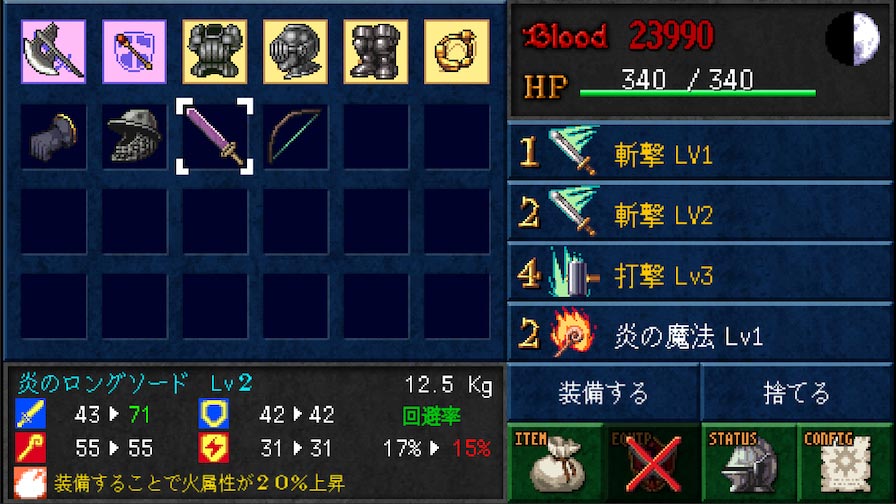896x504 pixels.
Task: Open the ITEM bag tab
Action: 555,463
